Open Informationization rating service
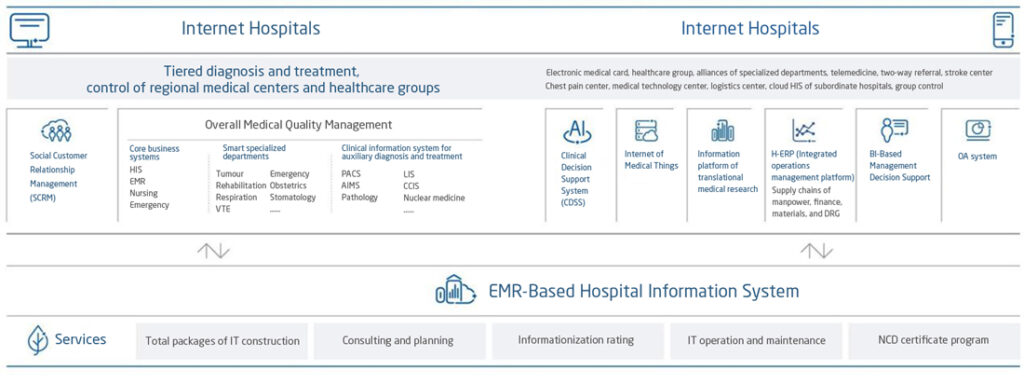 577,341
